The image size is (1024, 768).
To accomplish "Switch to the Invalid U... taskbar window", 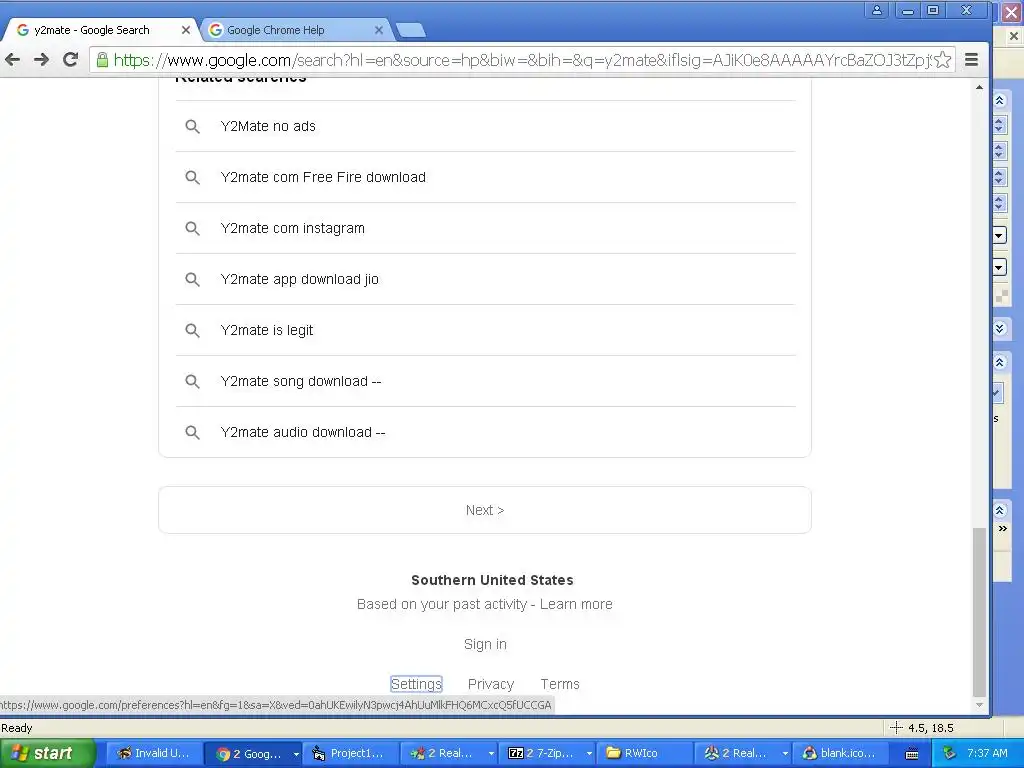I will click(x=153, y=754).
